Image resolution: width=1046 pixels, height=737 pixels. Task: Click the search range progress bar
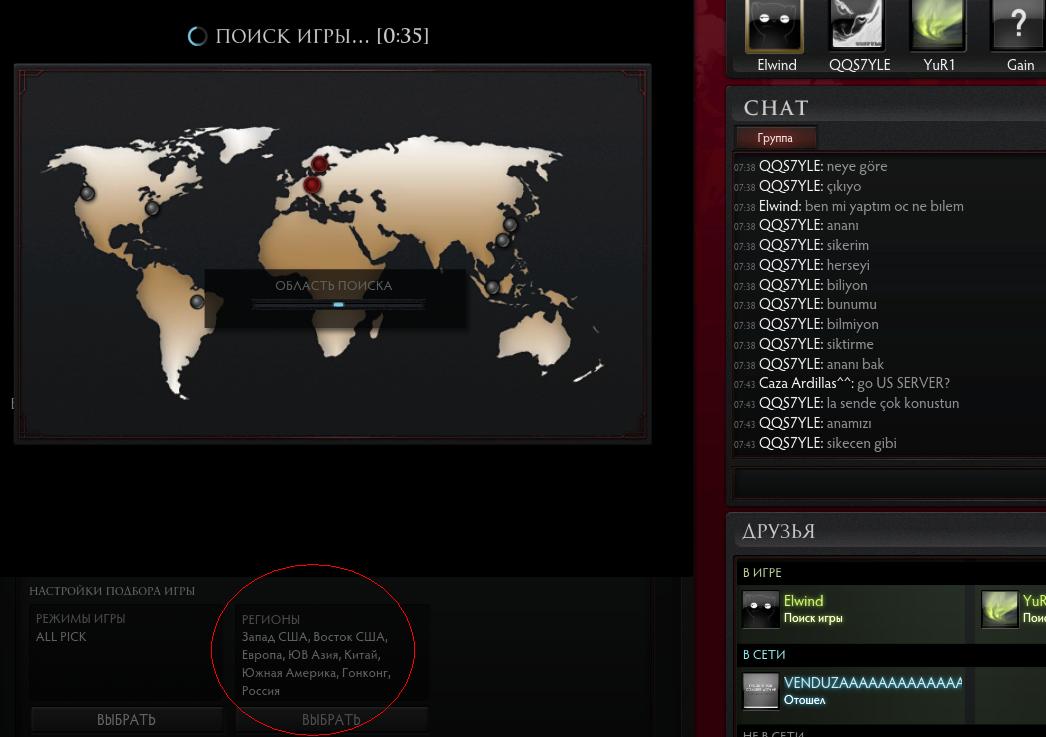[338, 305]
